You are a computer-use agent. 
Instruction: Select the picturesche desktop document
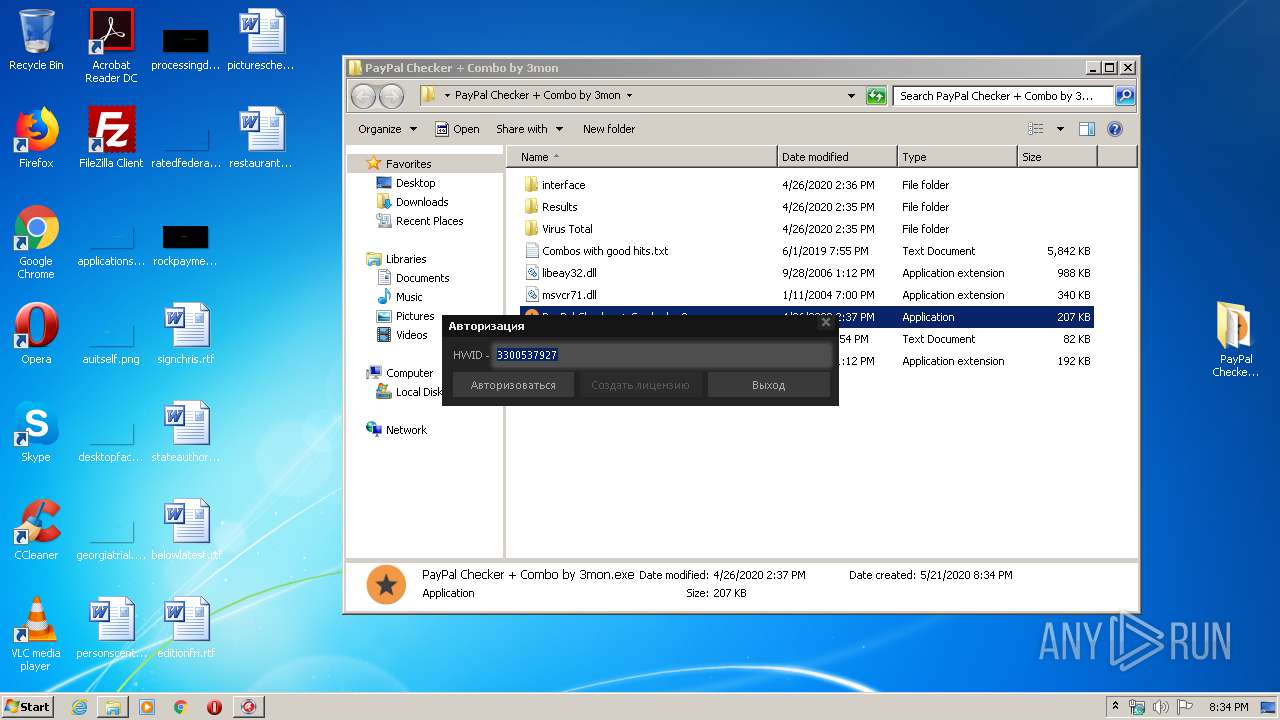[x=261, y=40]
